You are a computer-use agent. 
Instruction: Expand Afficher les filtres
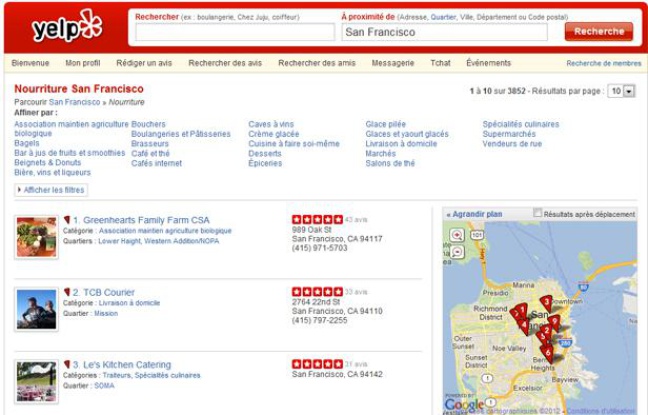coord(51,190)
